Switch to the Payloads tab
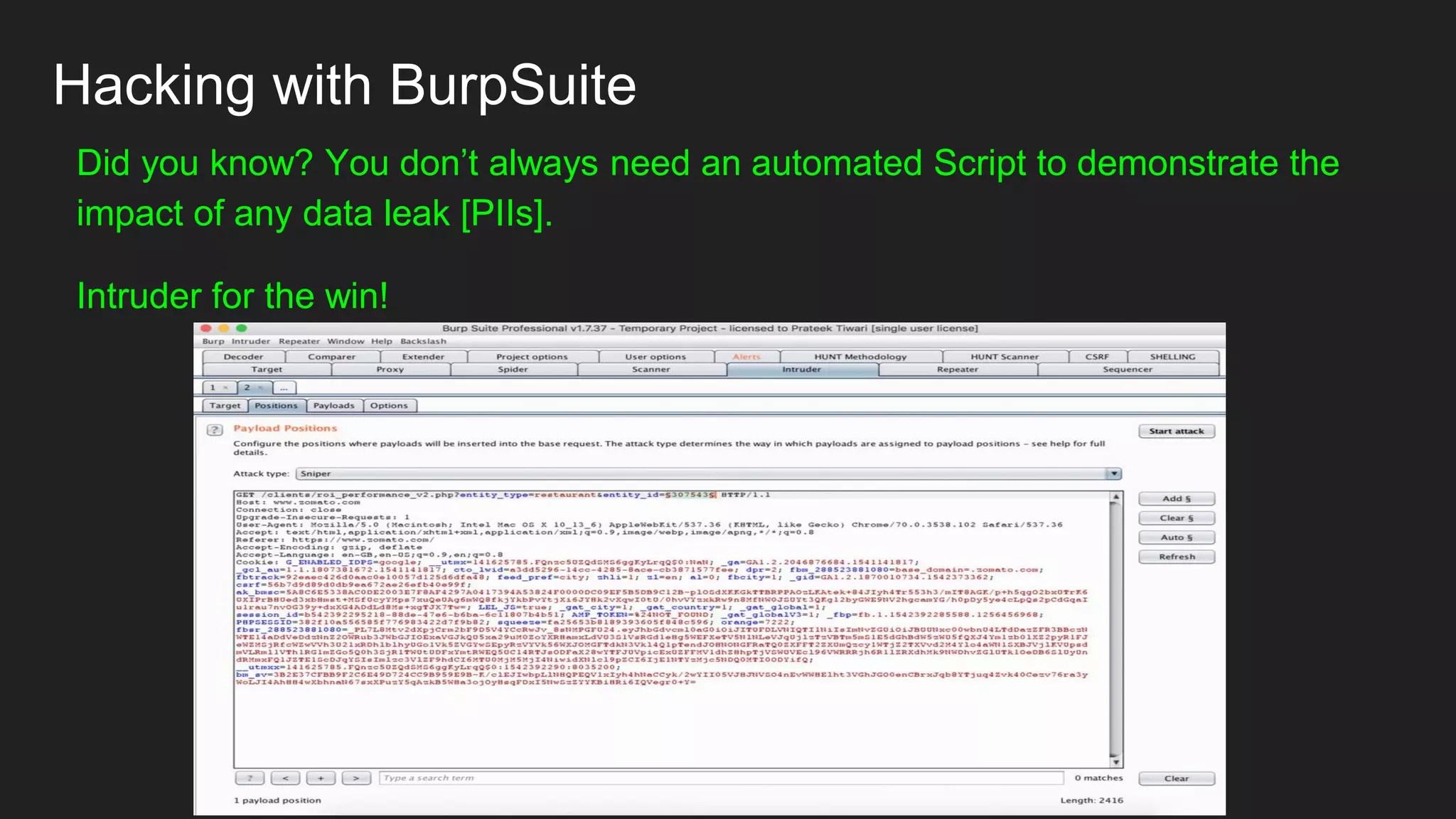The image size is (1456, 819). [333, 405]
